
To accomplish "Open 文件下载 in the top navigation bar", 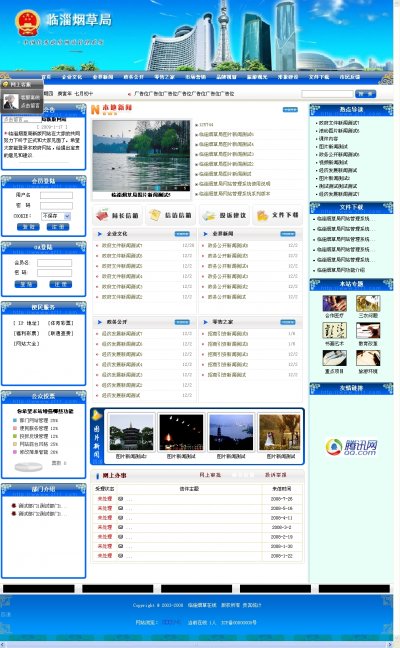I will pyautogui.click(x=319, y=77).
